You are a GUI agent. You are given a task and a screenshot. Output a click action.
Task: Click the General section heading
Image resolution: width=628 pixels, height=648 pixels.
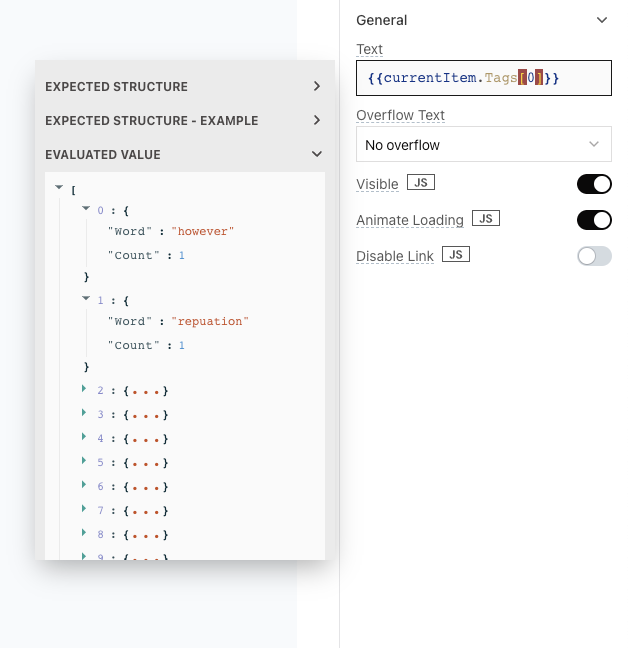coord(382,20)
